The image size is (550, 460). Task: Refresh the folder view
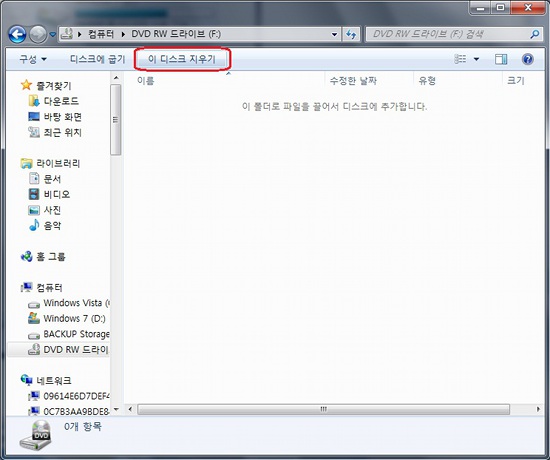click(x=351, y=34)
